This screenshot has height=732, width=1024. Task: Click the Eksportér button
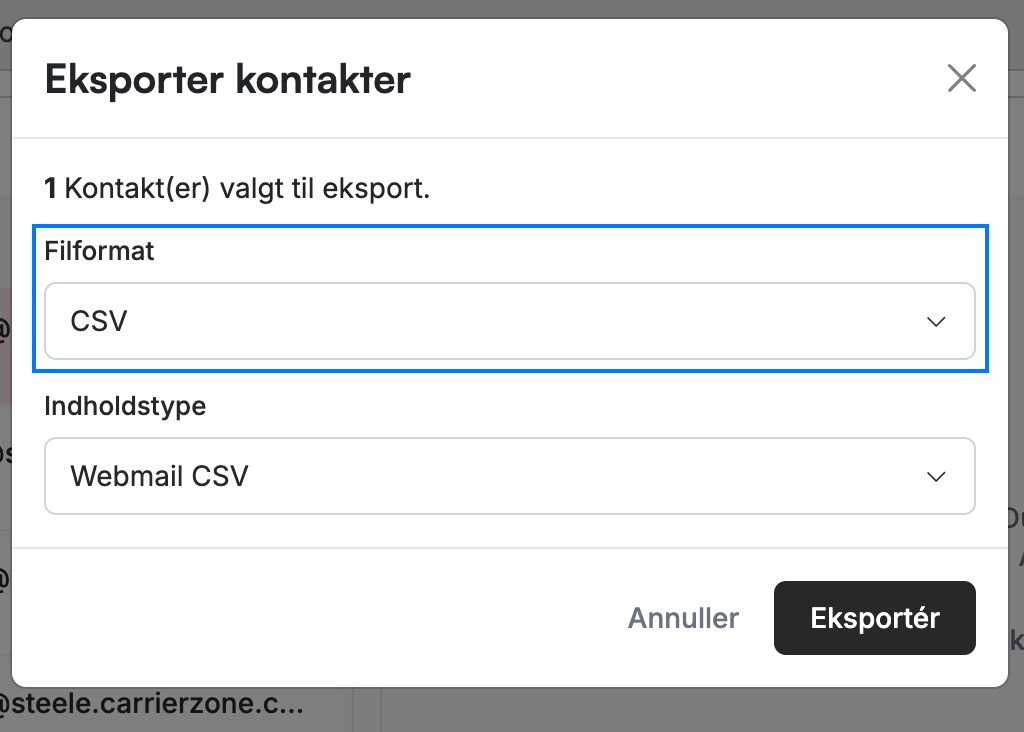tap(874, 618)
